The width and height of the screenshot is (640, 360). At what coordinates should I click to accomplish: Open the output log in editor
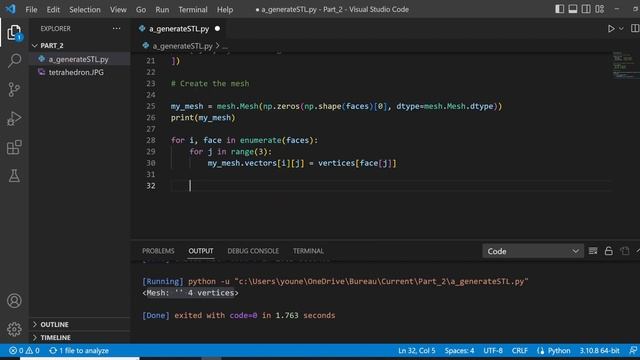pyautogui.click(x=624, y=251)
